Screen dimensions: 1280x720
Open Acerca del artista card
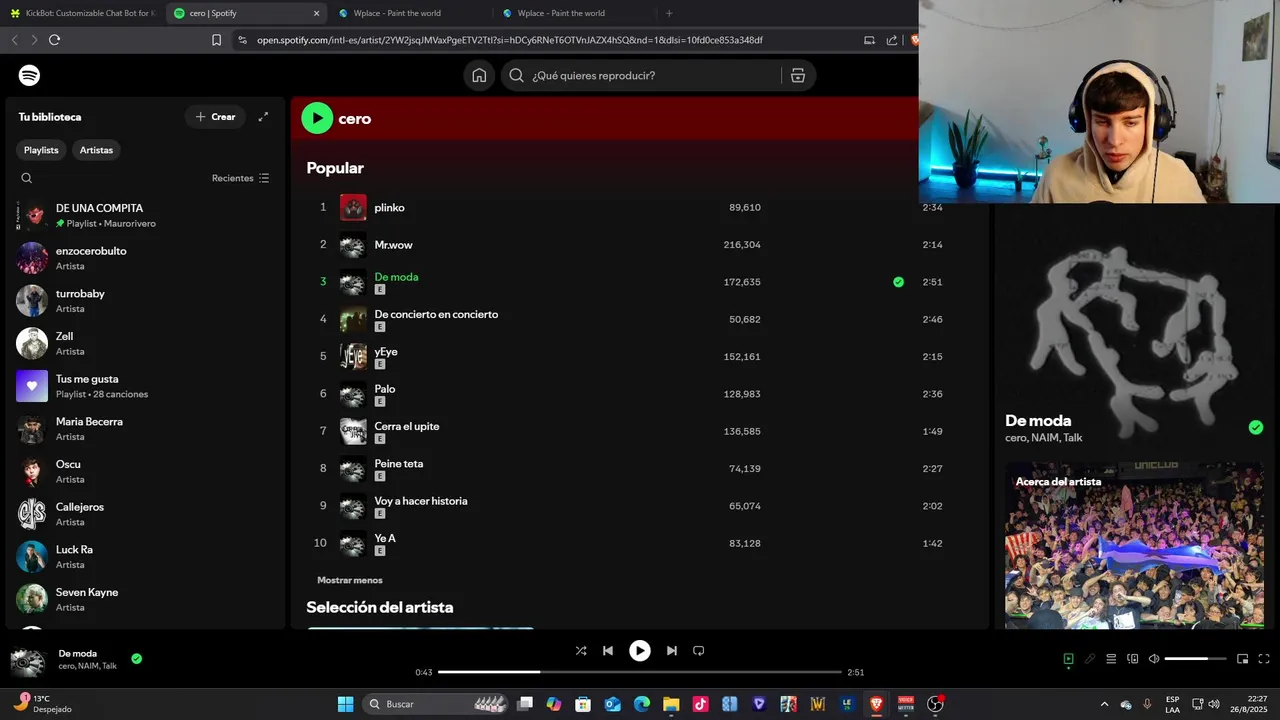point(1134,546)
